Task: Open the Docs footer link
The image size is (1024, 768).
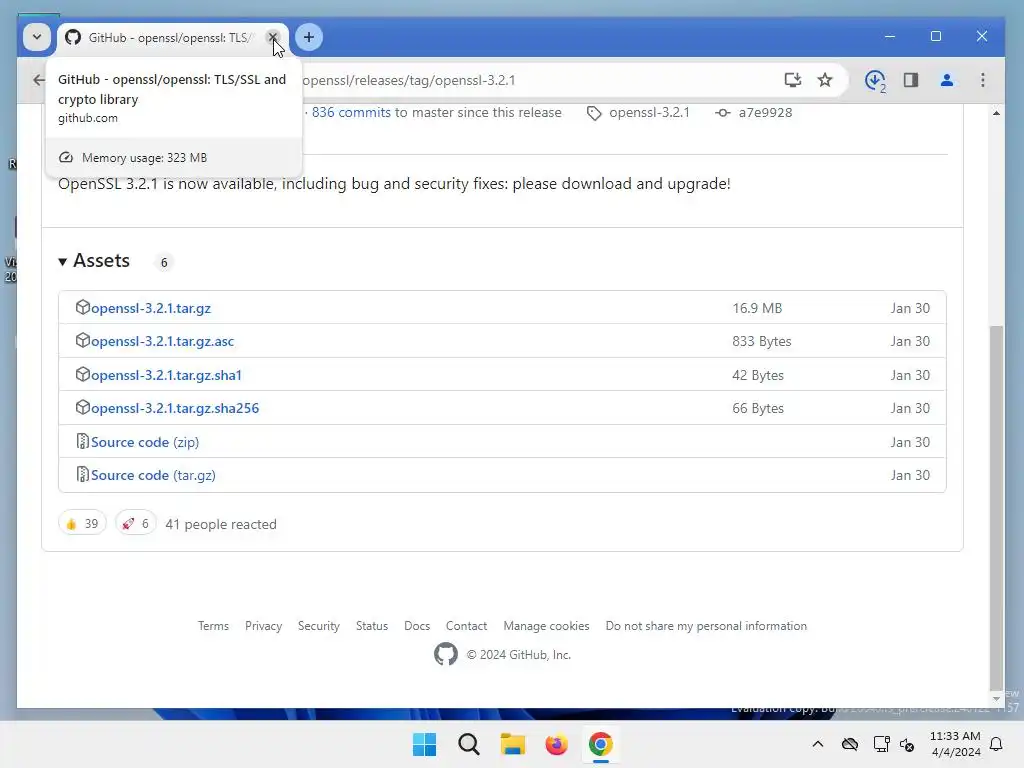Action: coord(417,626)
